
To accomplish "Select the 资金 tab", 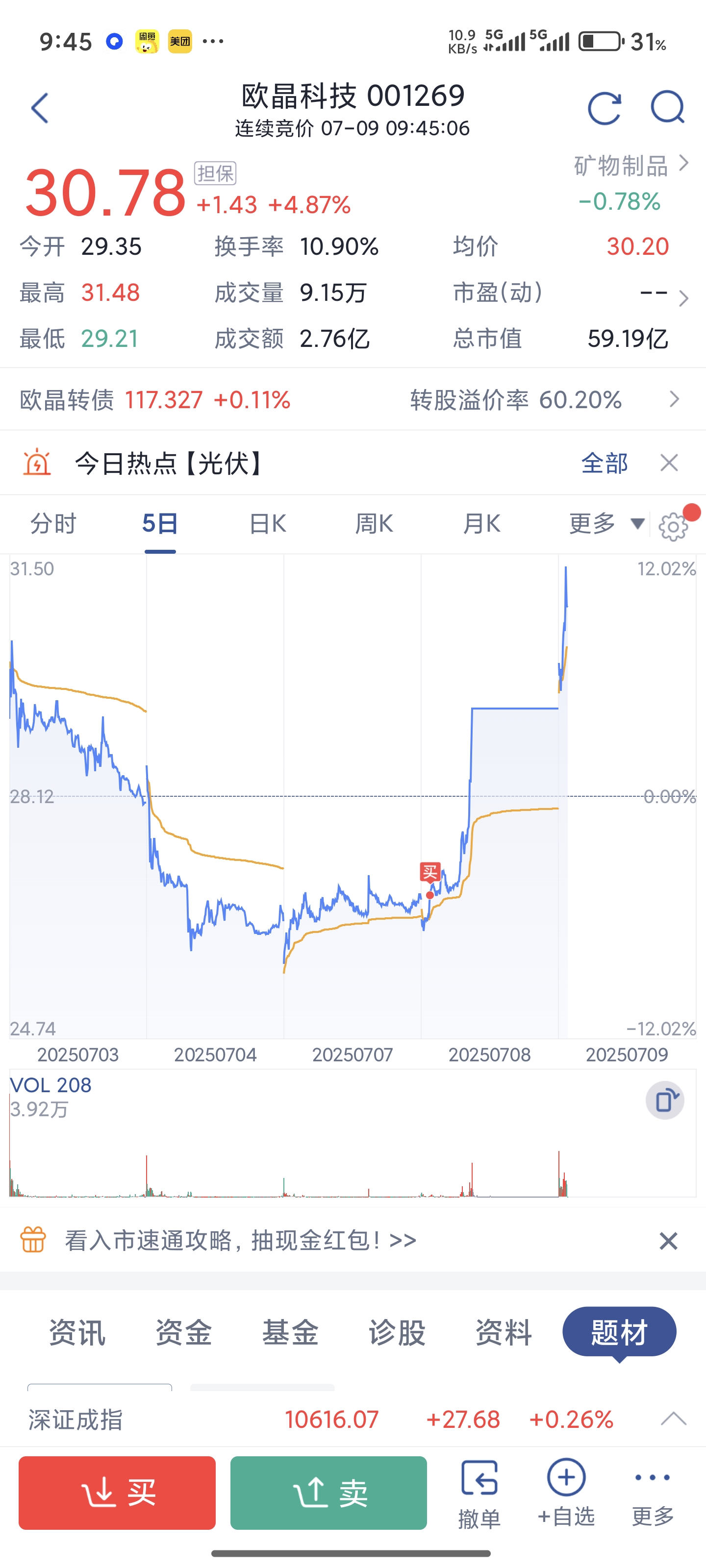I will pos(183,1332).
